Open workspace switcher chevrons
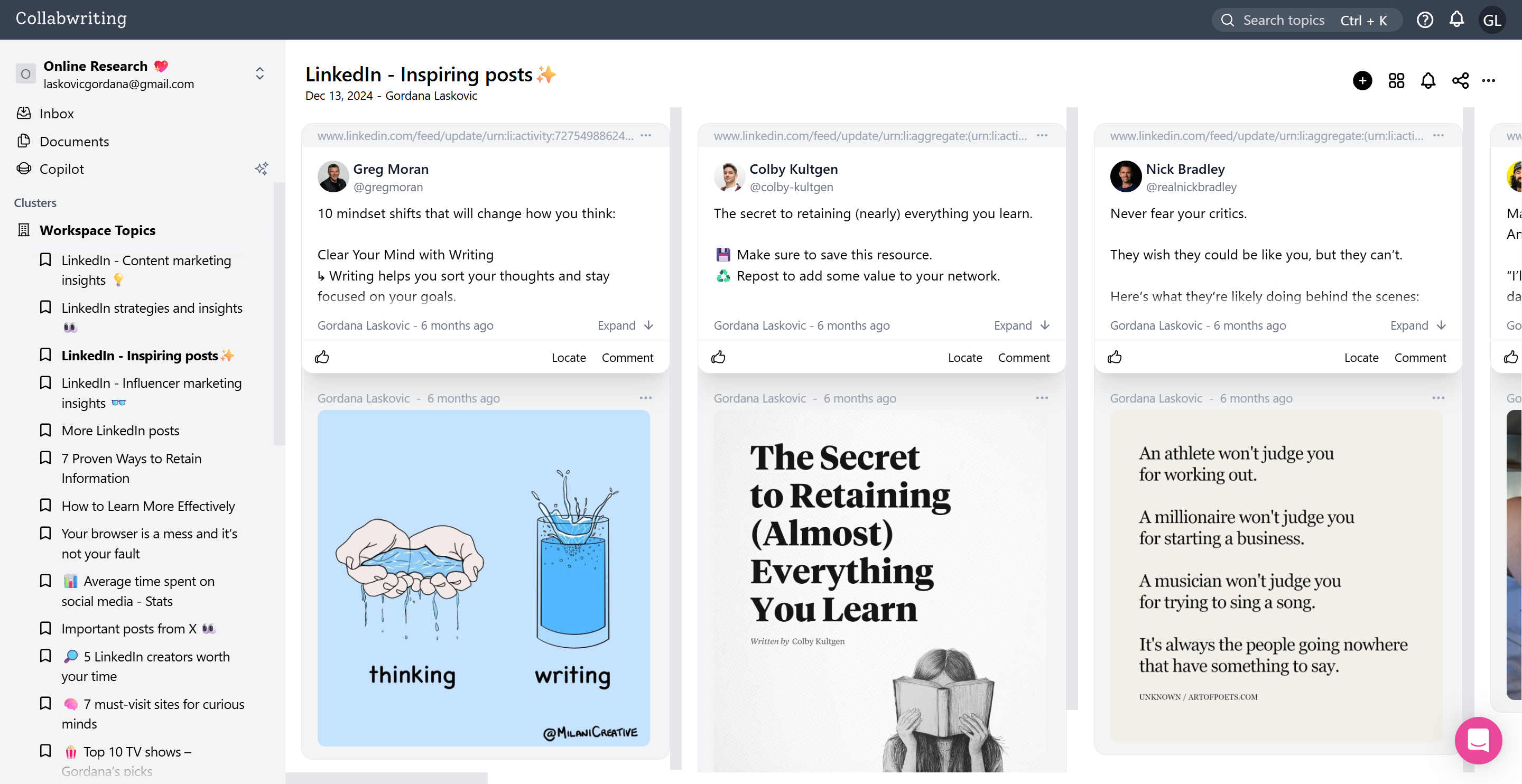 pos(259,73)
